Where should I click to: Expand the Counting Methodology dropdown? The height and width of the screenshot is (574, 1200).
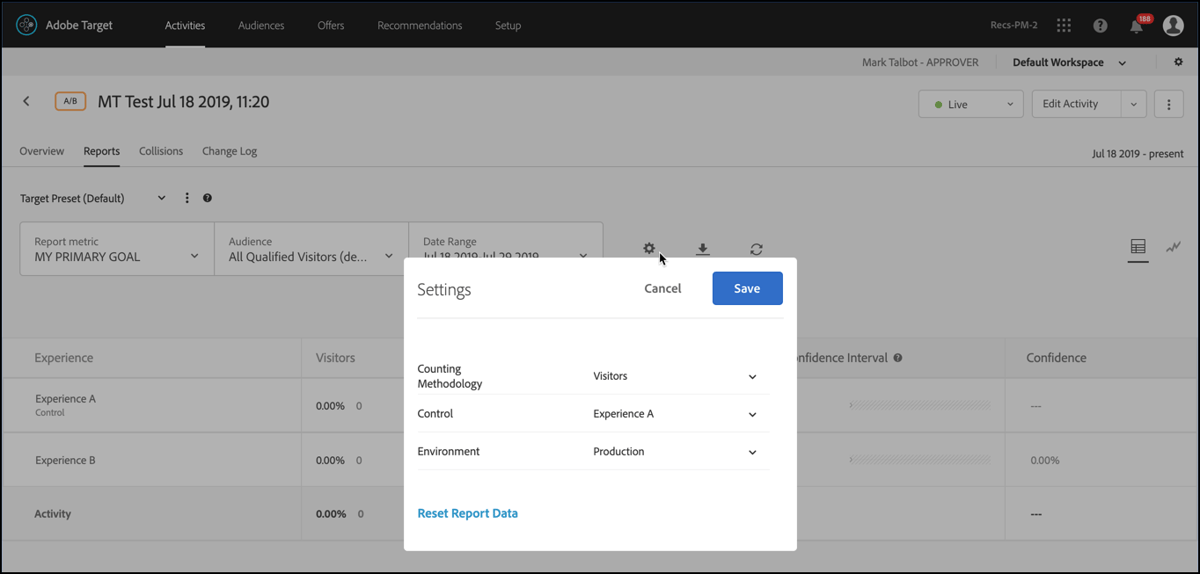pos(675,377)
